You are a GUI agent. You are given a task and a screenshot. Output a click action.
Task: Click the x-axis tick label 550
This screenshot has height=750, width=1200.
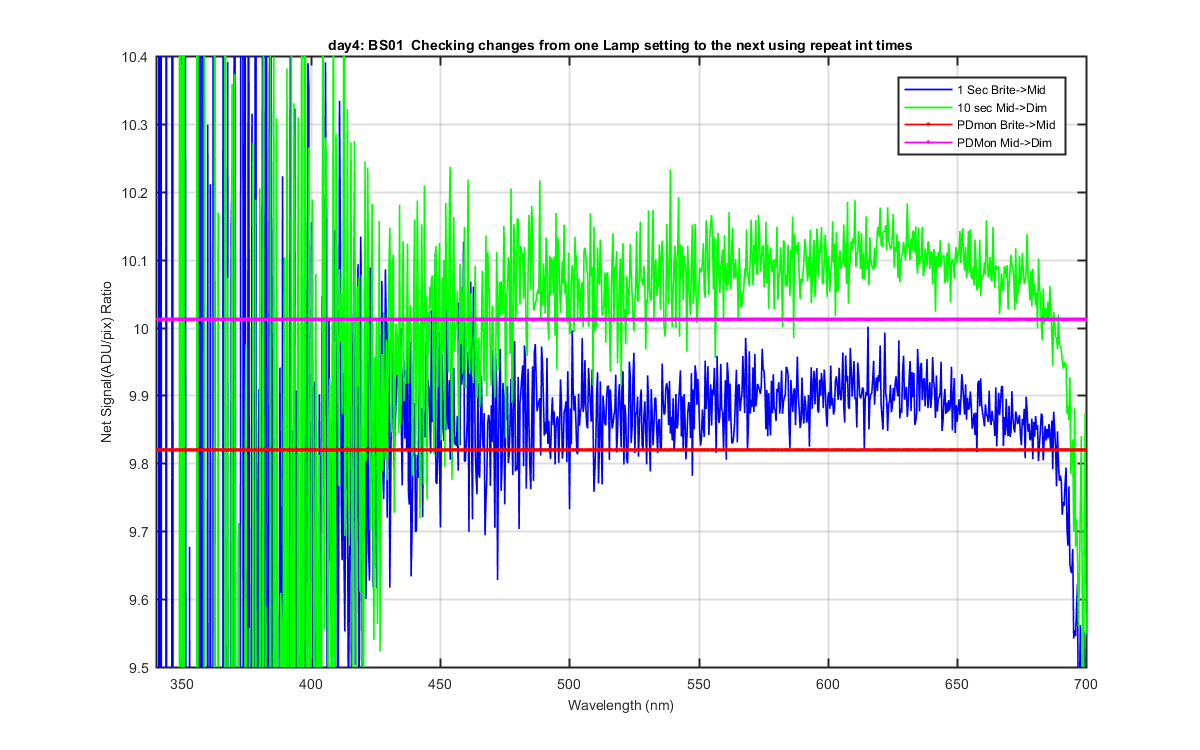[x=699, y=684]
